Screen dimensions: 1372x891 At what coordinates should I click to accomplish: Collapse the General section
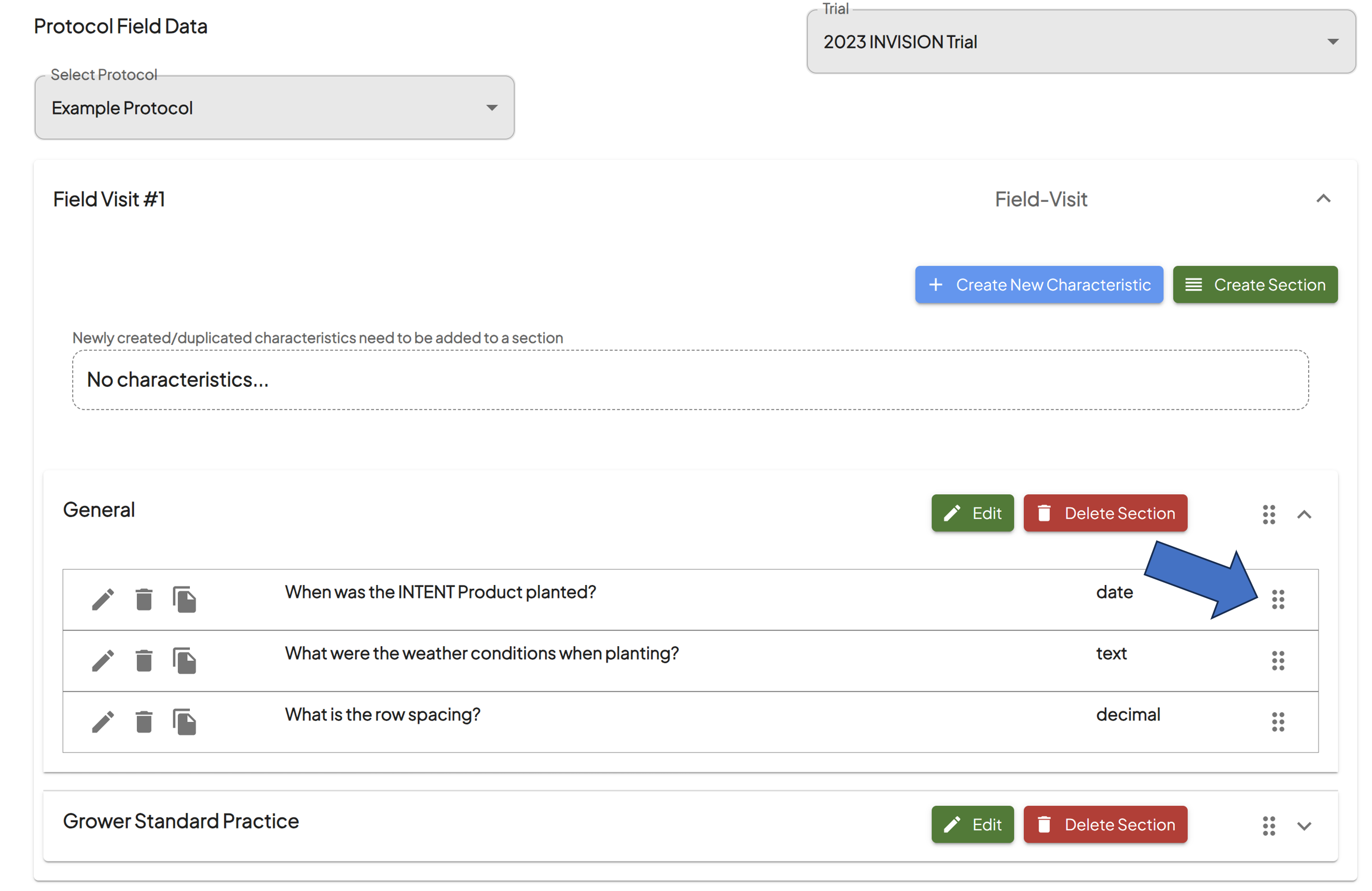point(1304,514)
